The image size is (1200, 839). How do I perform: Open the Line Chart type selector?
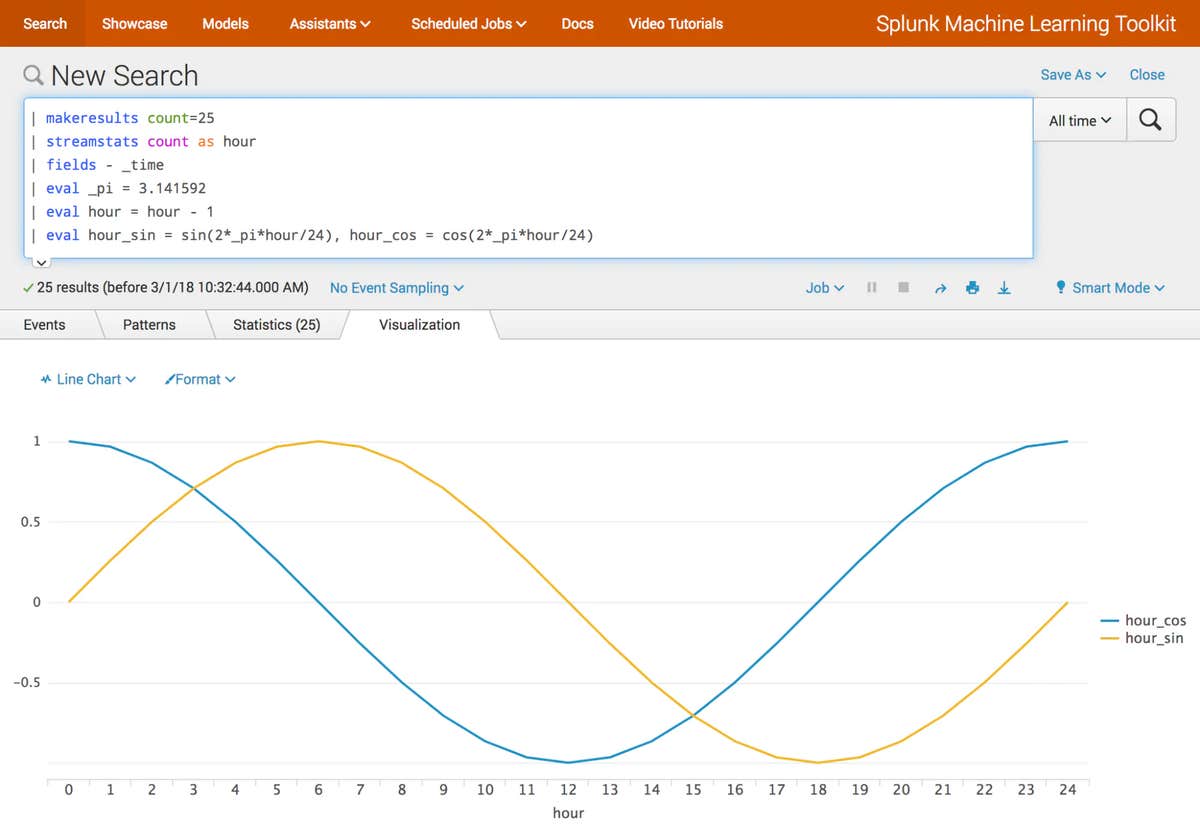88,379
